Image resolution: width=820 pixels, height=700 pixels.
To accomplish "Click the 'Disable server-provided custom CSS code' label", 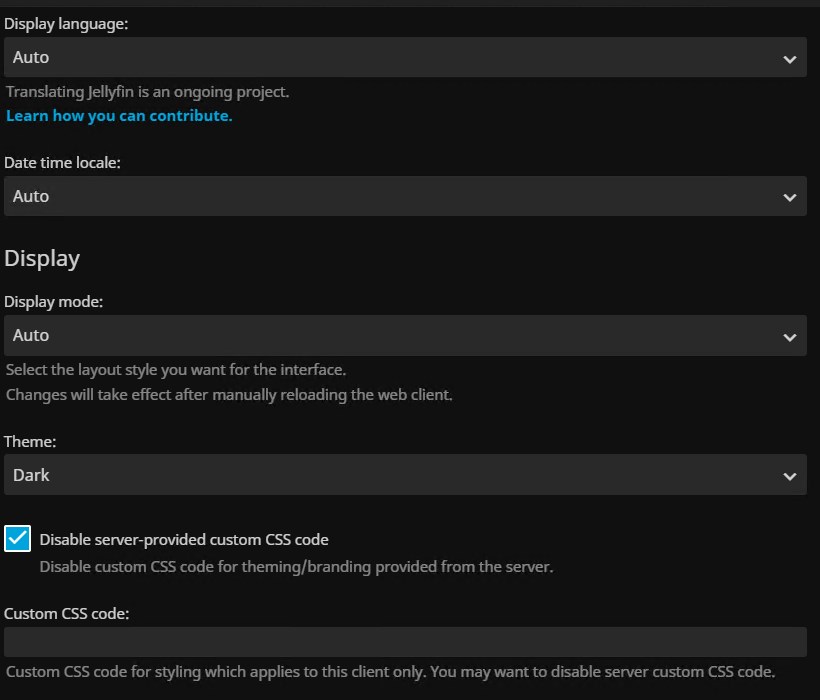I will (184, 540).
